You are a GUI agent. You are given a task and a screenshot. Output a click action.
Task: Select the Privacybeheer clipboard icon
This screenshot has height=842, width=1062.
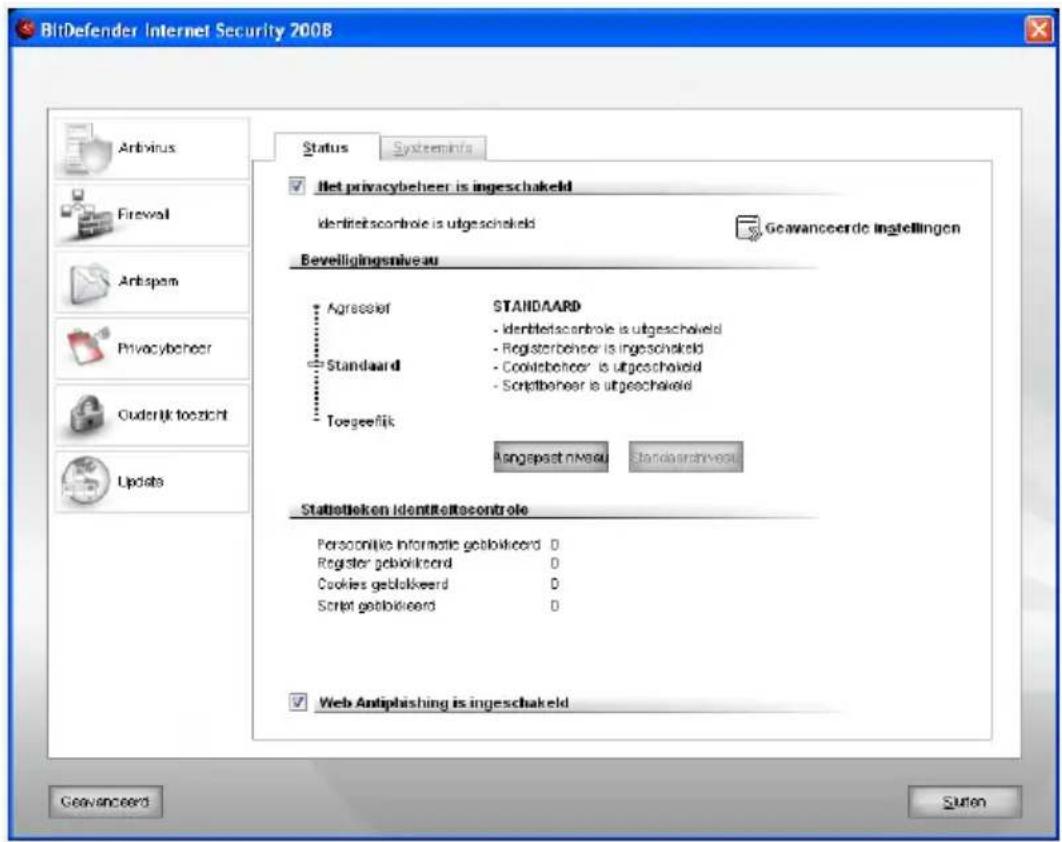[x=88, y=347]
